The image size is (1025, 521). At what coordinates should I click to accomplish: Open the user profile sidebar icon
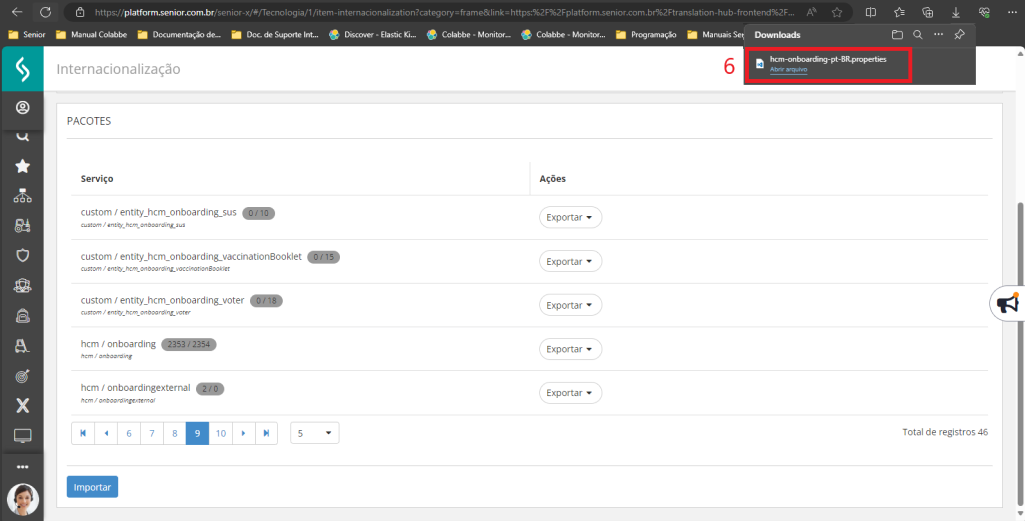[23, 107]
